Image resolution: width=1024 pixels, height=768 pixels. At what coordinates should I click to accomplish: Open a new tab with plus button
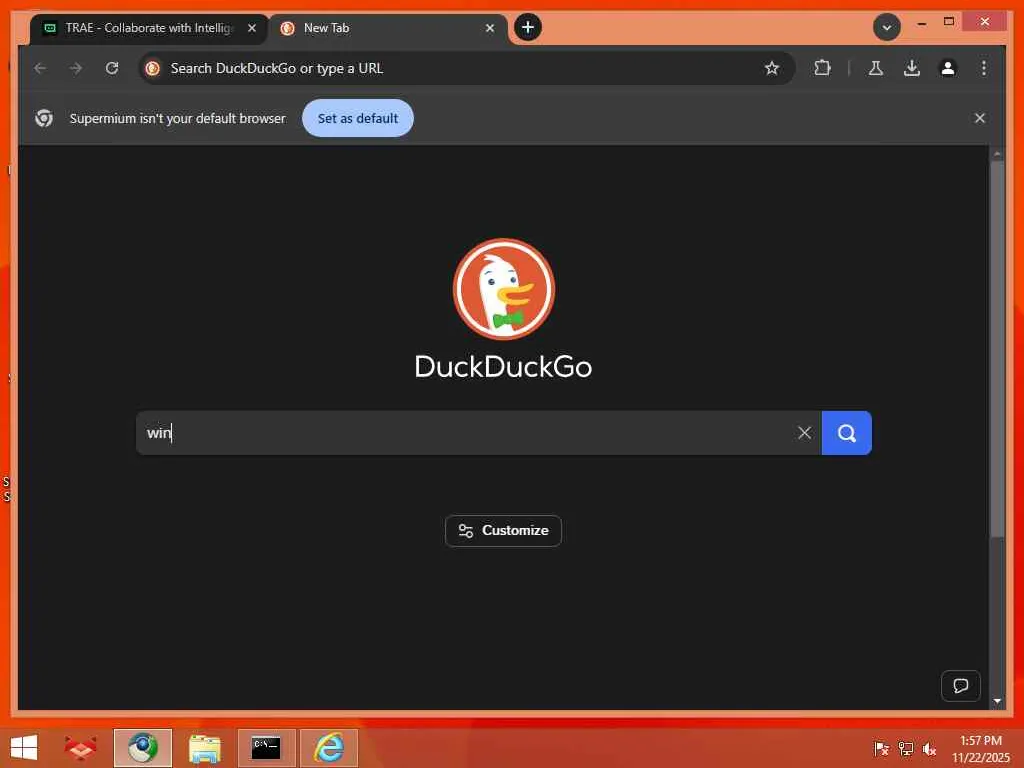point(528,27)
